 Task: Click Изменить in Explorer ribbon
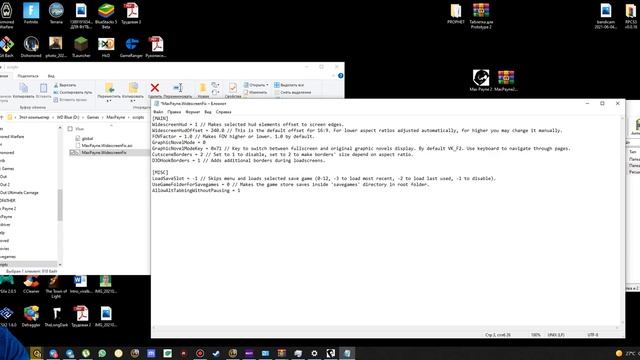click(x=255, y=92)
